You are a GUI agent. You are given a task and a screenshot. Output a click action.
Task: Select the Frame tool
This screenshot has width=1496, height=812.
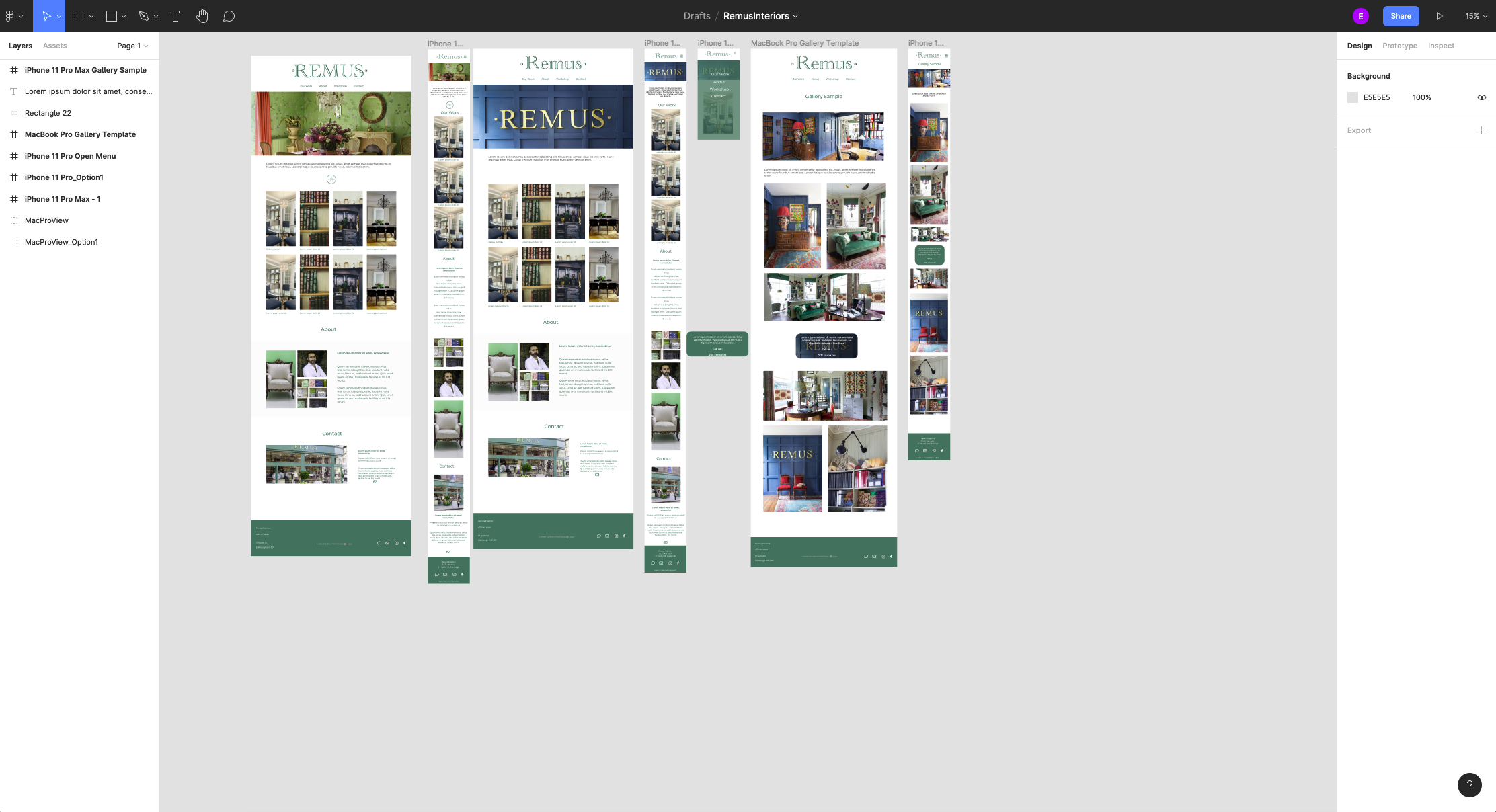tap(80, 16)
